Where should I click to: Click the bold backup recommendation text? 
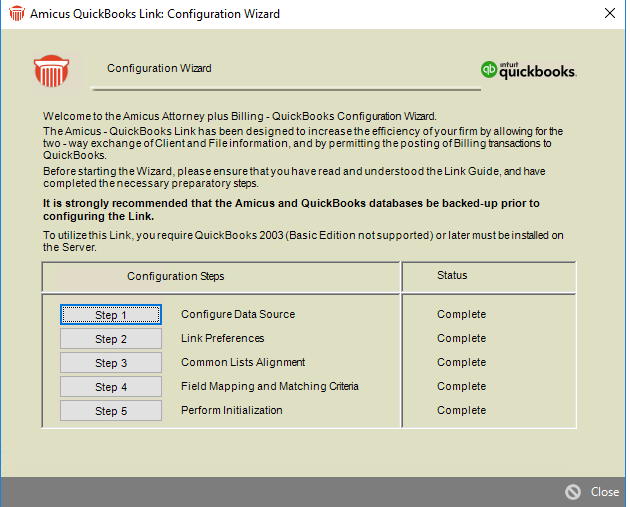pyautogui.click(x=291, y=210)
